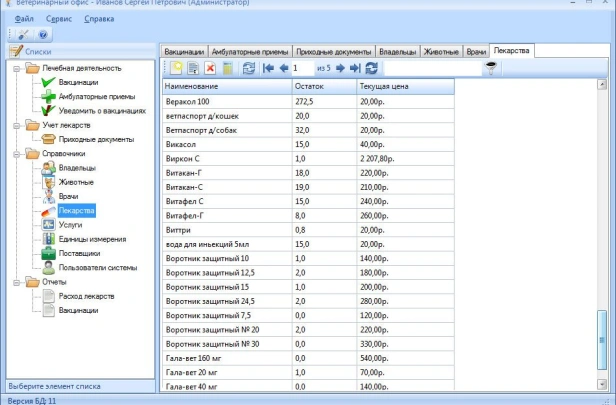Click the page number input field
The width and height of the screenshot is (616, 405).
tap(301, 68)
